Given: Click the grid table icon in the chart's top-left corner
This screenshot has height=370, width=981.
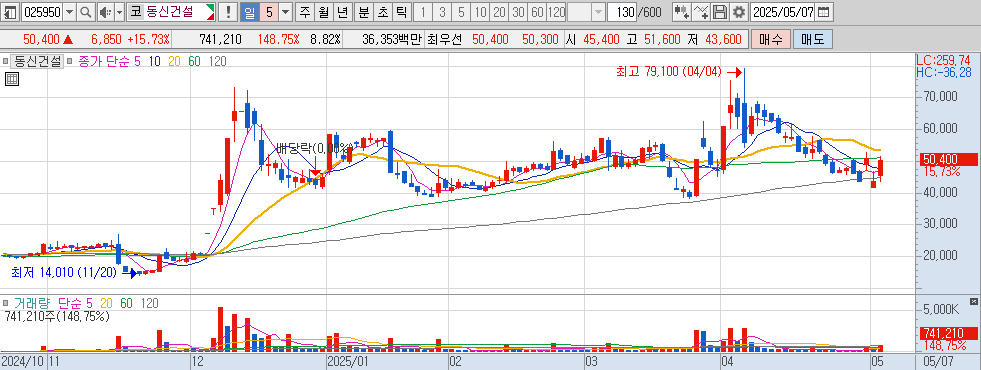Looking at the screenshot, I should pyautogui.click(x=11, y=79).
